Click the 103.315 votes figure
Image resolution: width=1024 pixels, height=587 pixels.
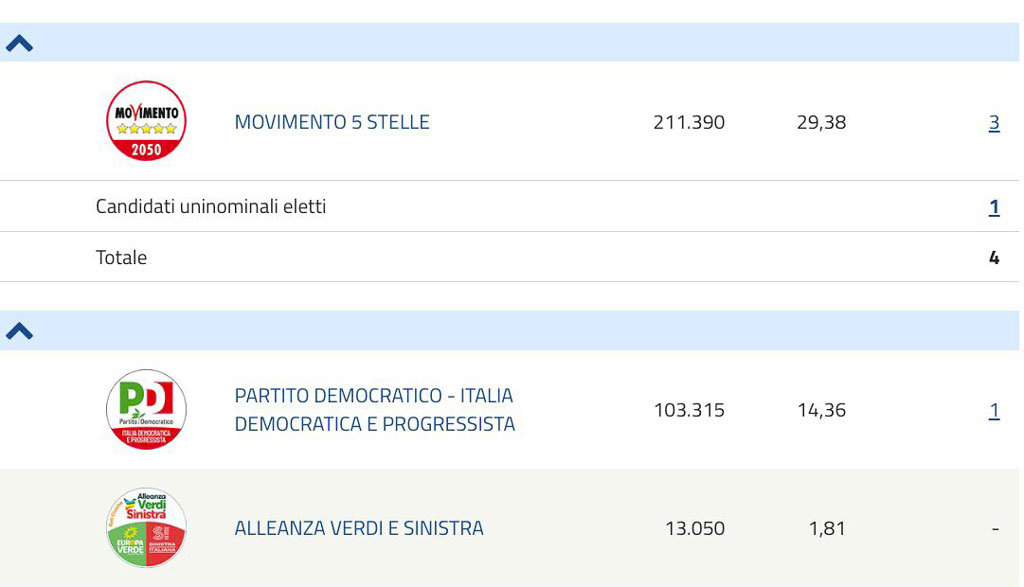[x=689, y=410]
